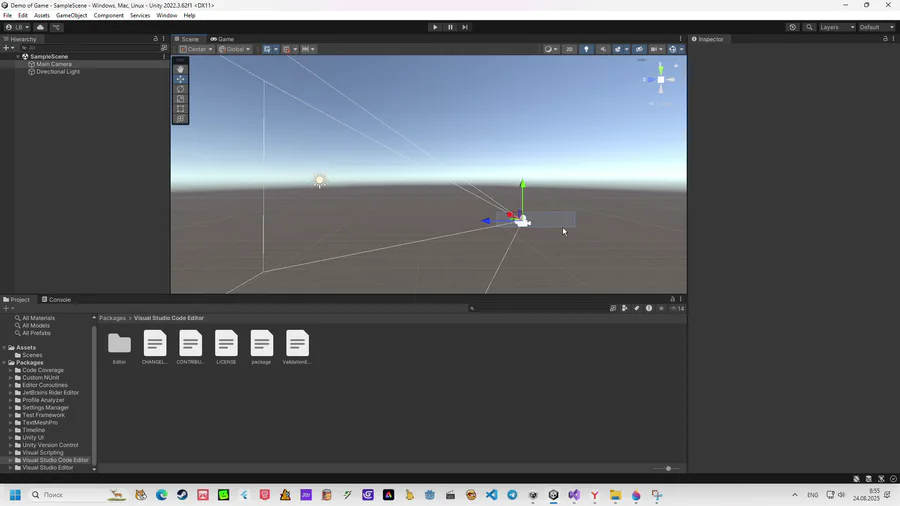Viewport: 900px width, 506px height.
Task: Toggle scene effects
Action: (618, 49)
